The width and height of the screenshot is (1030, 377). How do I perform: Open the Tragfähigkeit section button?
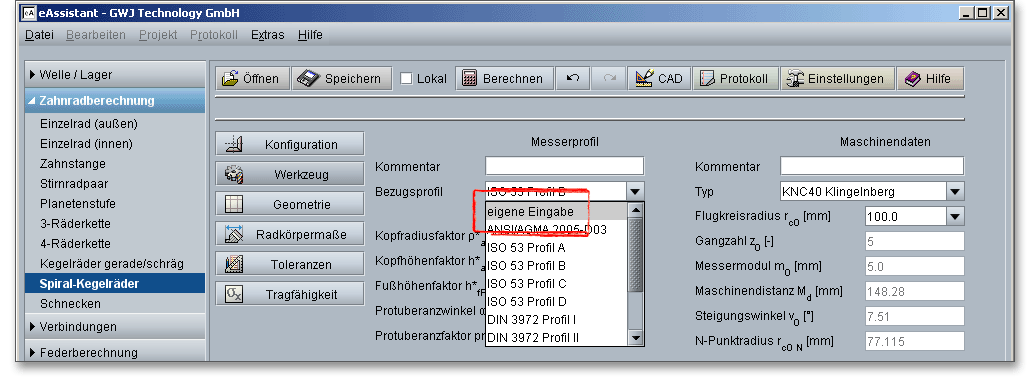290,294
